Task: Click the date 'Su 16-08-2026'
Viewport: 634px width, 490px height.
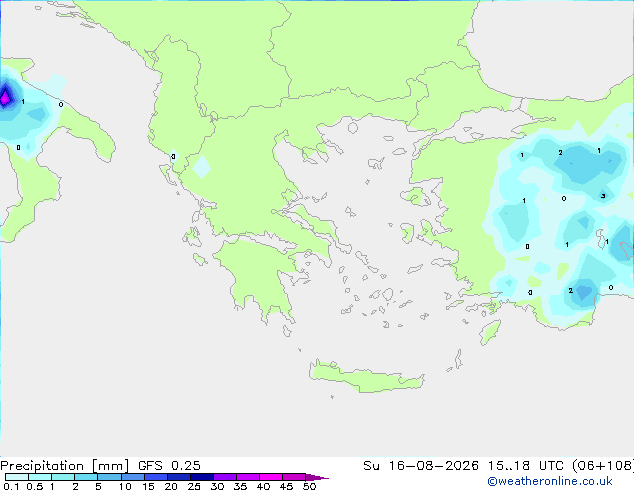Action: (x=421, y=466)
